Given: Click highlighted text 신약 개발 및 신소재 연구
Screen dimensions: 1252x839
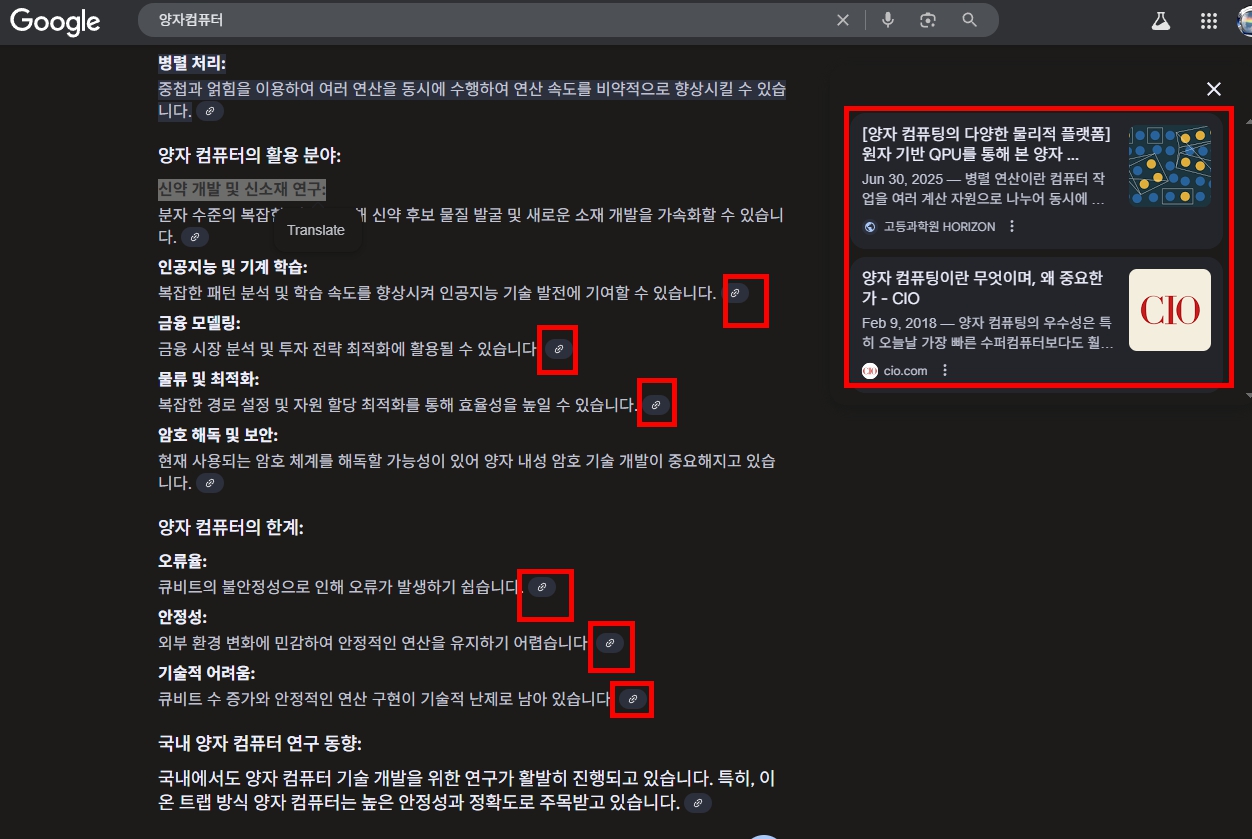Looking at the screenshot, I should click(x=242, y=189).
